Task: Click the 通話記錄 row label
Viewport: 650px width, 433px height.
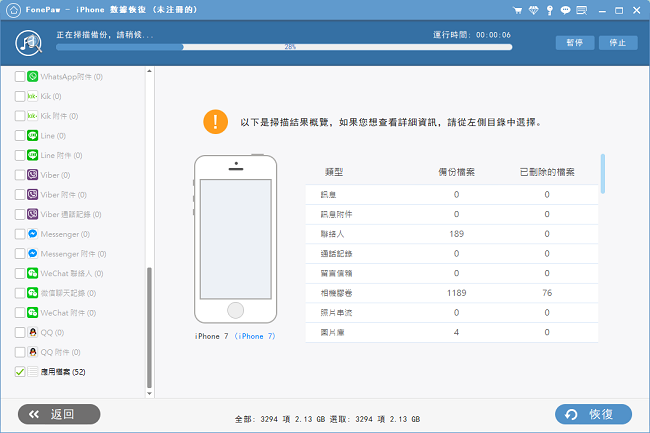Action: (336, 254)
